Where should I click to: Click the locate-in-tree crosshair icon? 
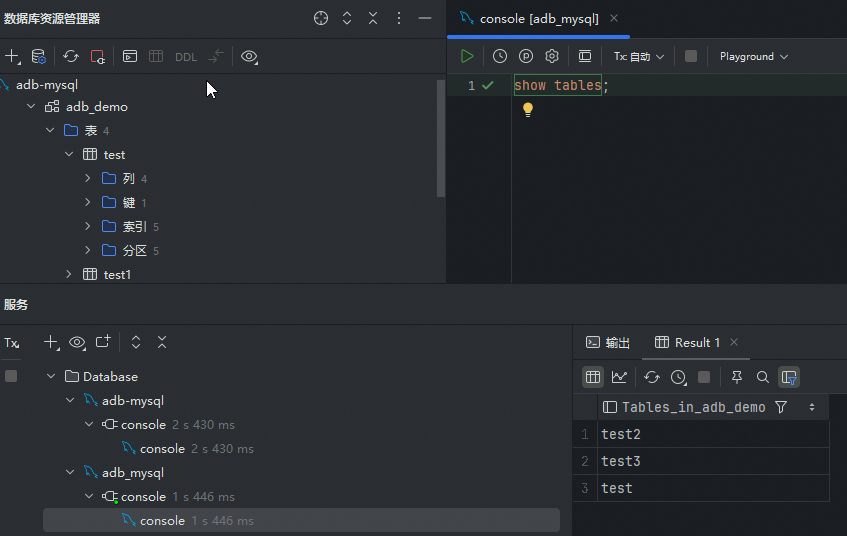click(x=321, y=18)
